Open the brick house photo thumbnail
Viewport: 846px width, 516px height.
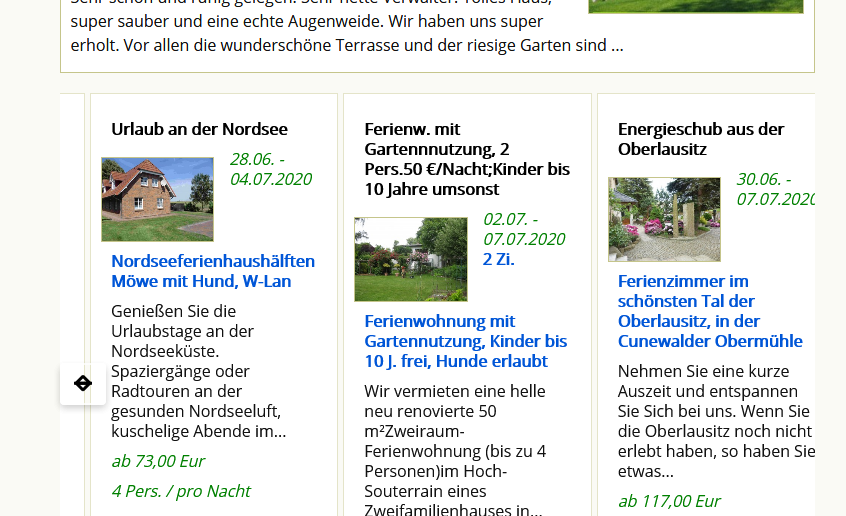157,199
